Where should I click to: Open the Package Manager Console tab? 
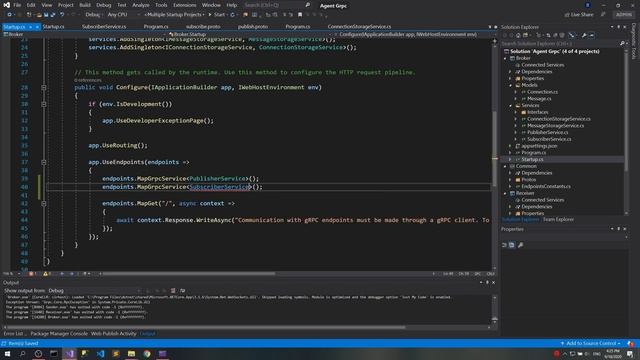59,334
